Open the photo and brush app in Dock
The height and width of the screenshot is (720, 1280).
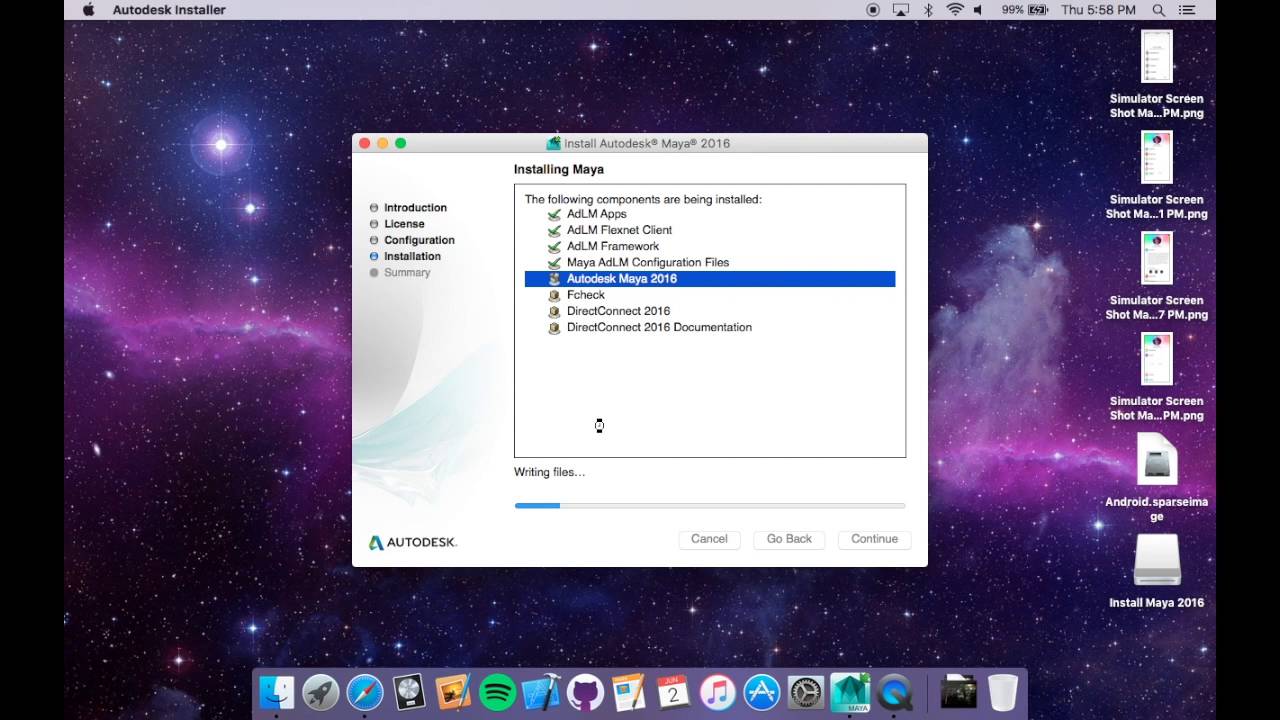[453, 692]
